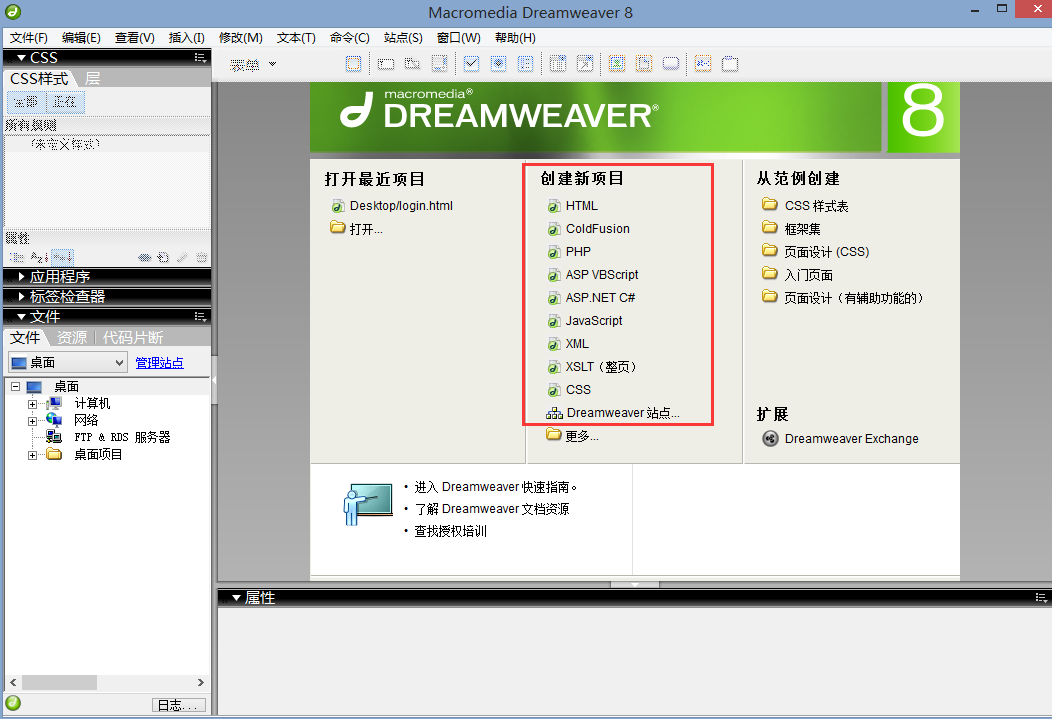Collapse the 桌面 tree root

[15, 386]
